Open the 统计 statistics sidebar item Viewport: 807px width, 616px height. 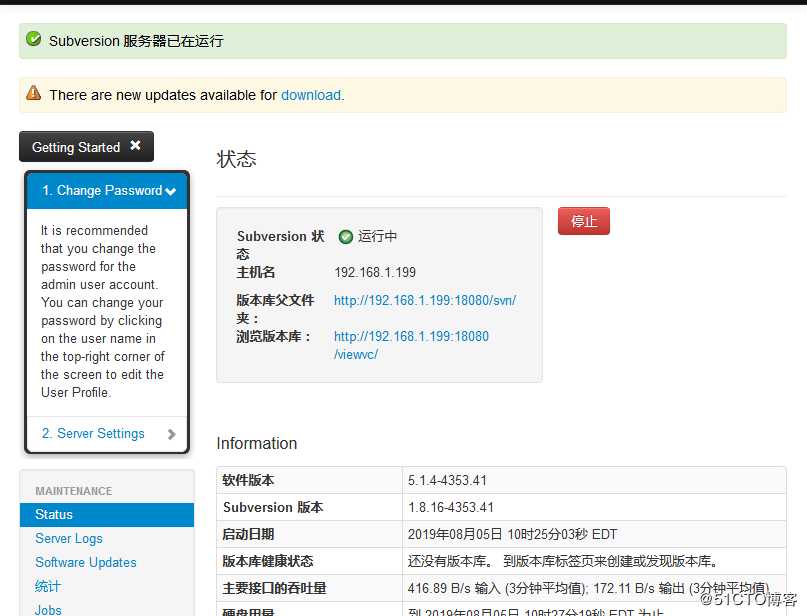[x=48, y=586]
